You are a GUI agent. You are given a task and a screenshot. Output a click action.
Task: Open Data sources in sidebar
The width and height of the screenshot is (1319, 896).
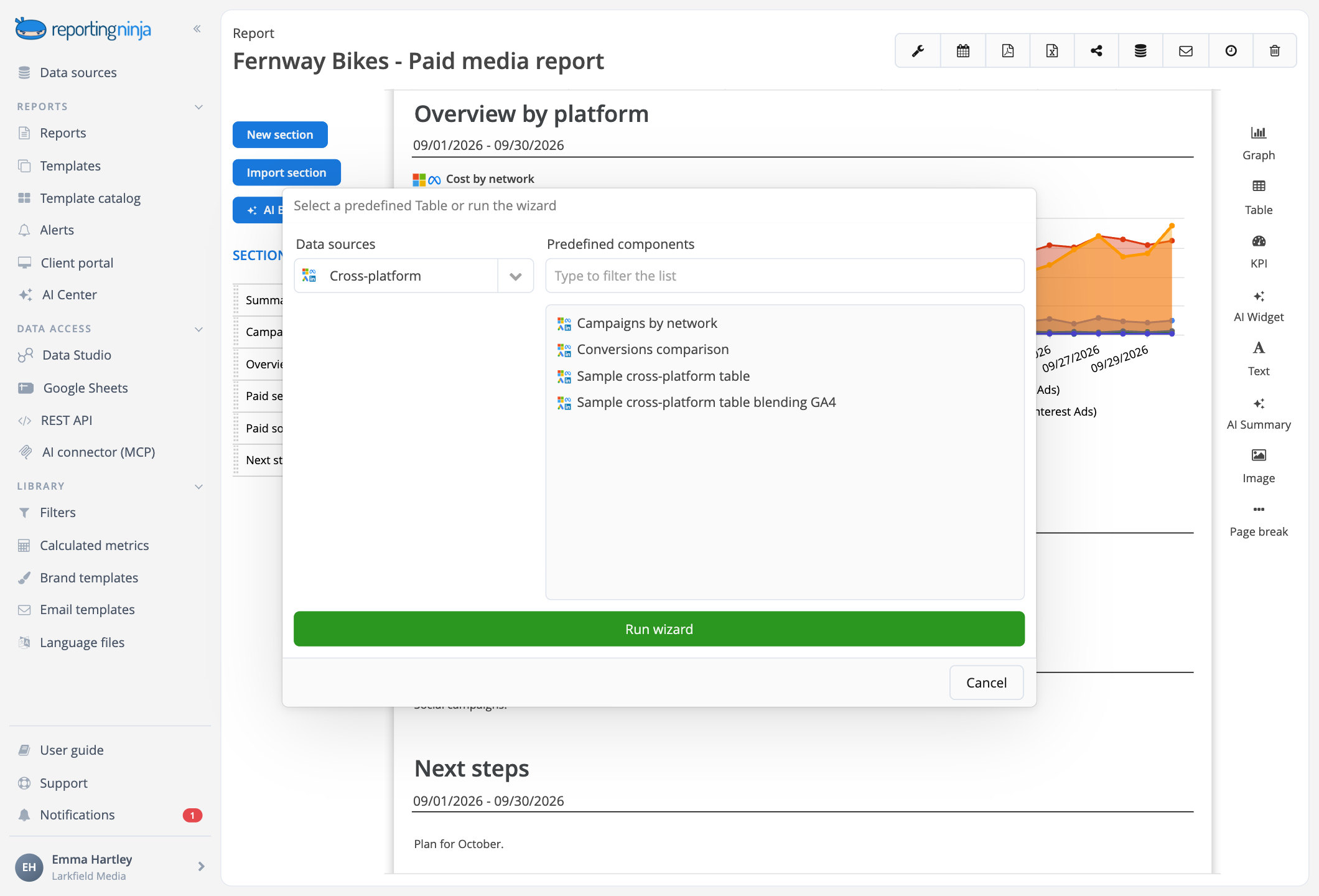point(78,73)
